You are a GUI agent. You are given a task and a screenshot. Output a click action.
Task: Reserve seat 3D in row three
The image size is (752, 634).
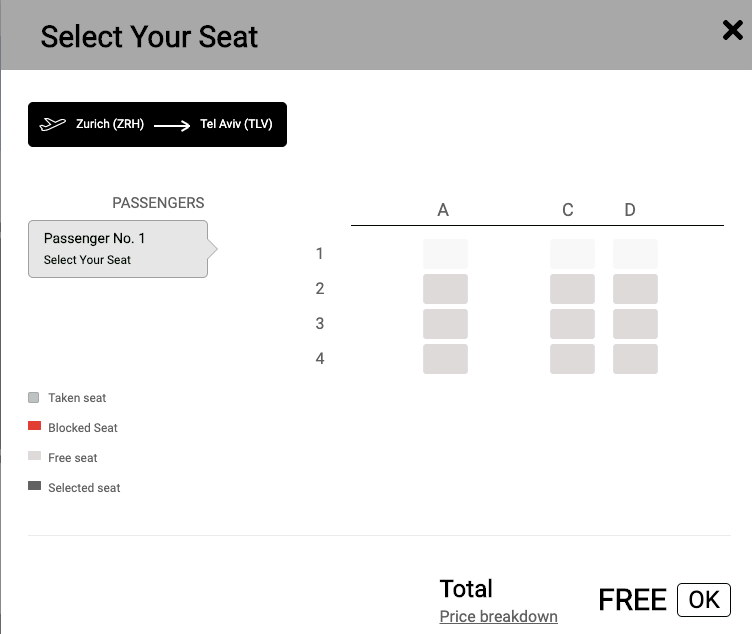click(x=635, y=324)
